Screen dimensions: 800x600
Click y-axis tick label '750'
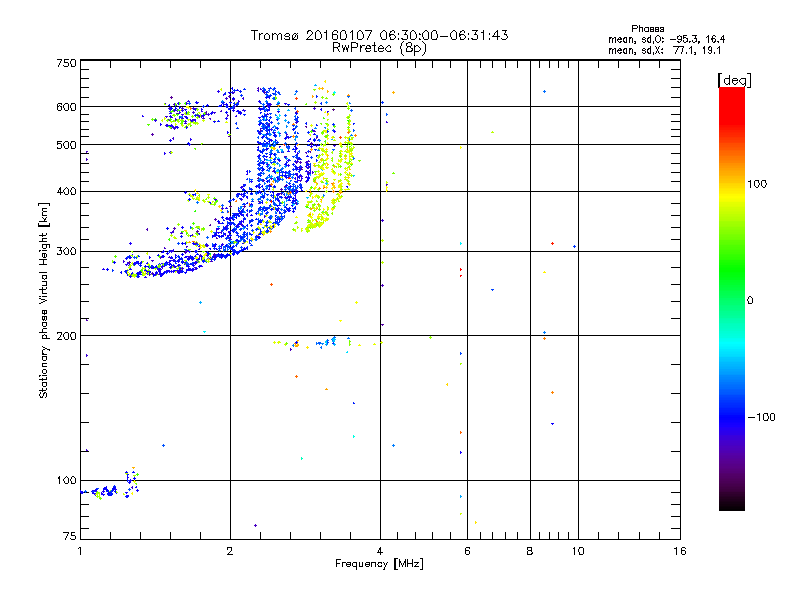click(x=66, y=63)
